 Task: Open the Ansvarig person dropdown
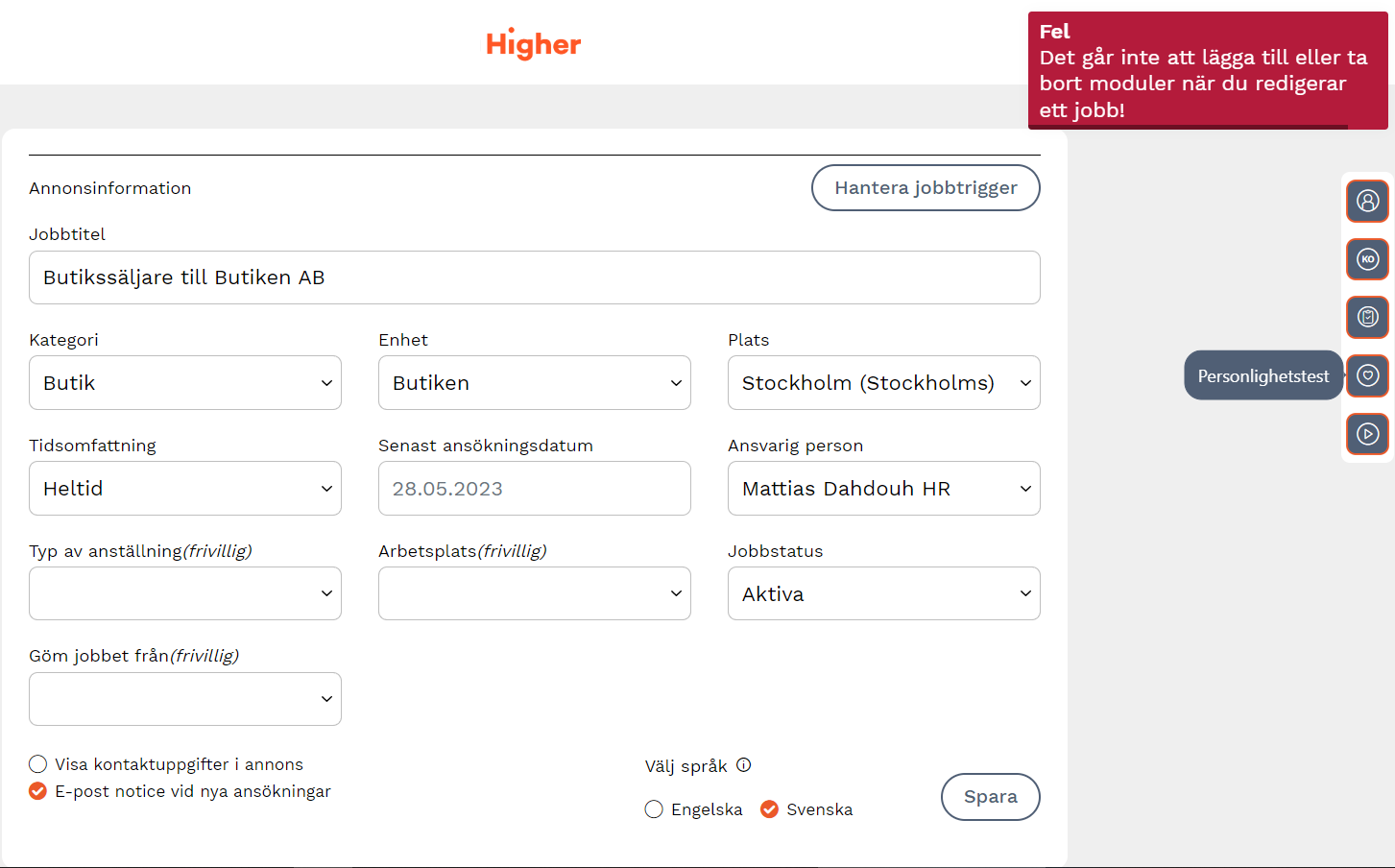(x=883, y=489)
